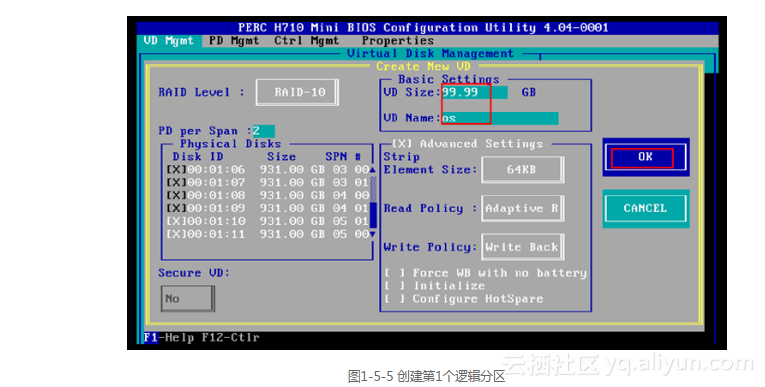Switch to the VD Mgmt tab

click(x=168, y=41)
